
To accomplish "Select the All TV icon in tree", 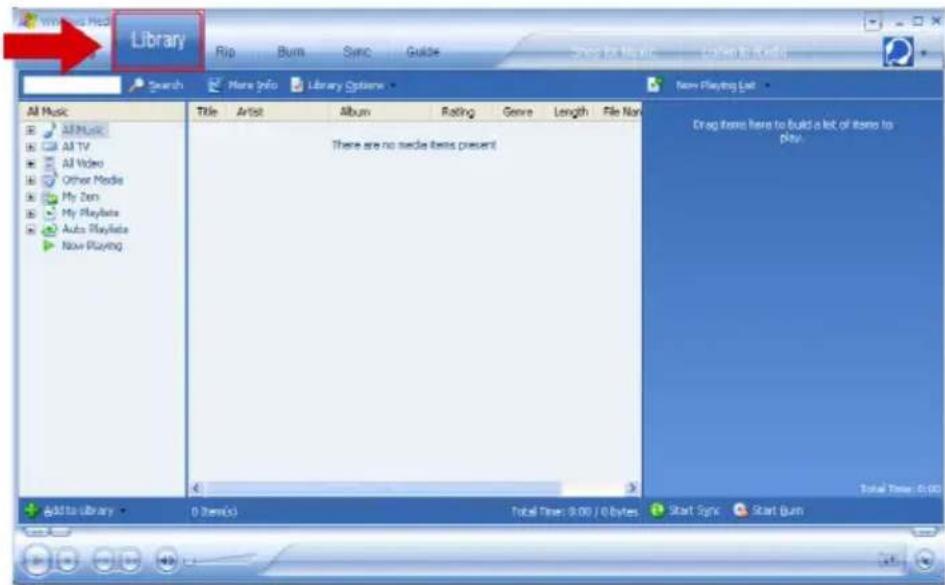I will tap(49, 146).
